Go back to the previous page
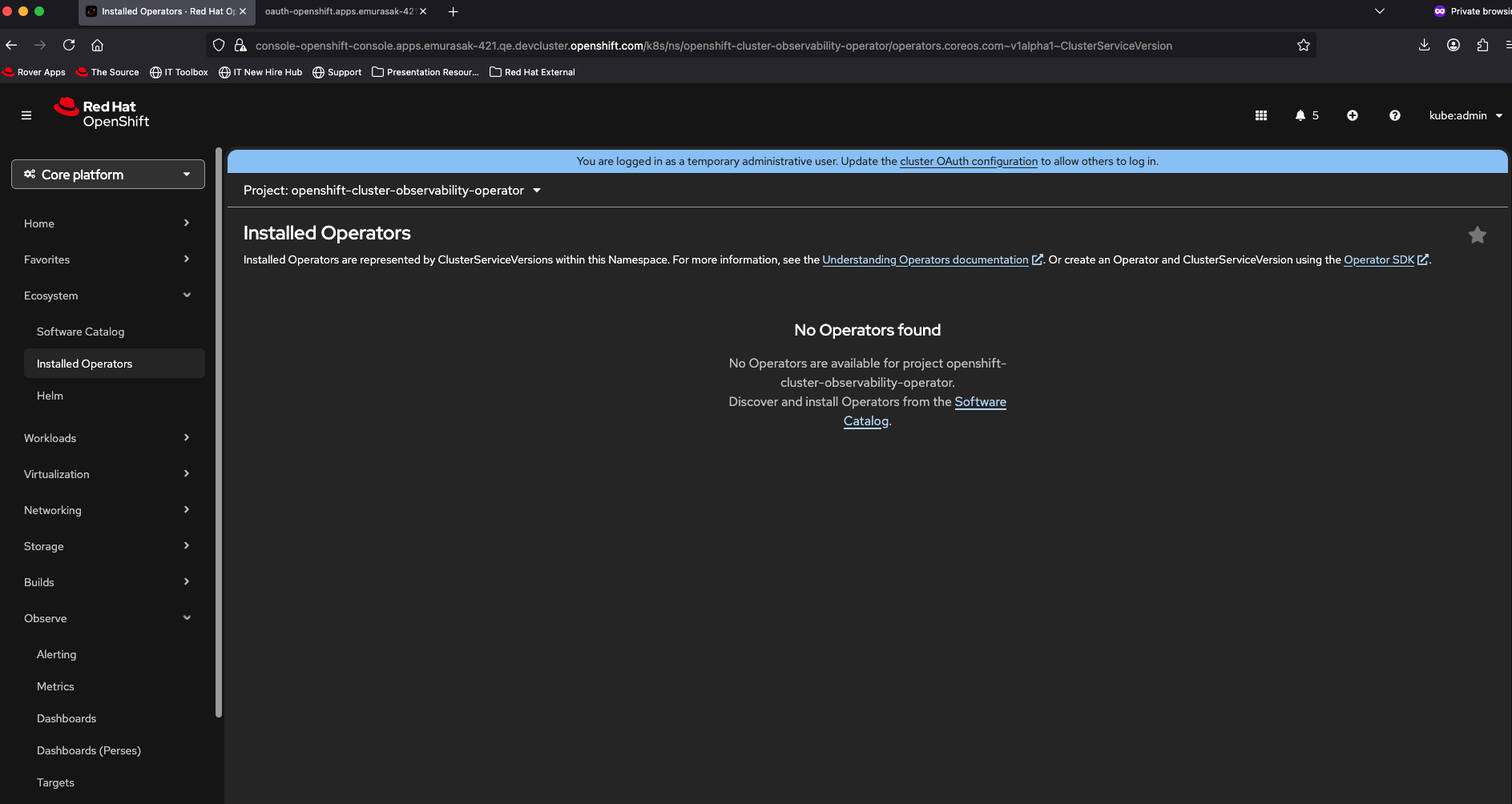The image size is (1512, 804). tap(11, 45)
